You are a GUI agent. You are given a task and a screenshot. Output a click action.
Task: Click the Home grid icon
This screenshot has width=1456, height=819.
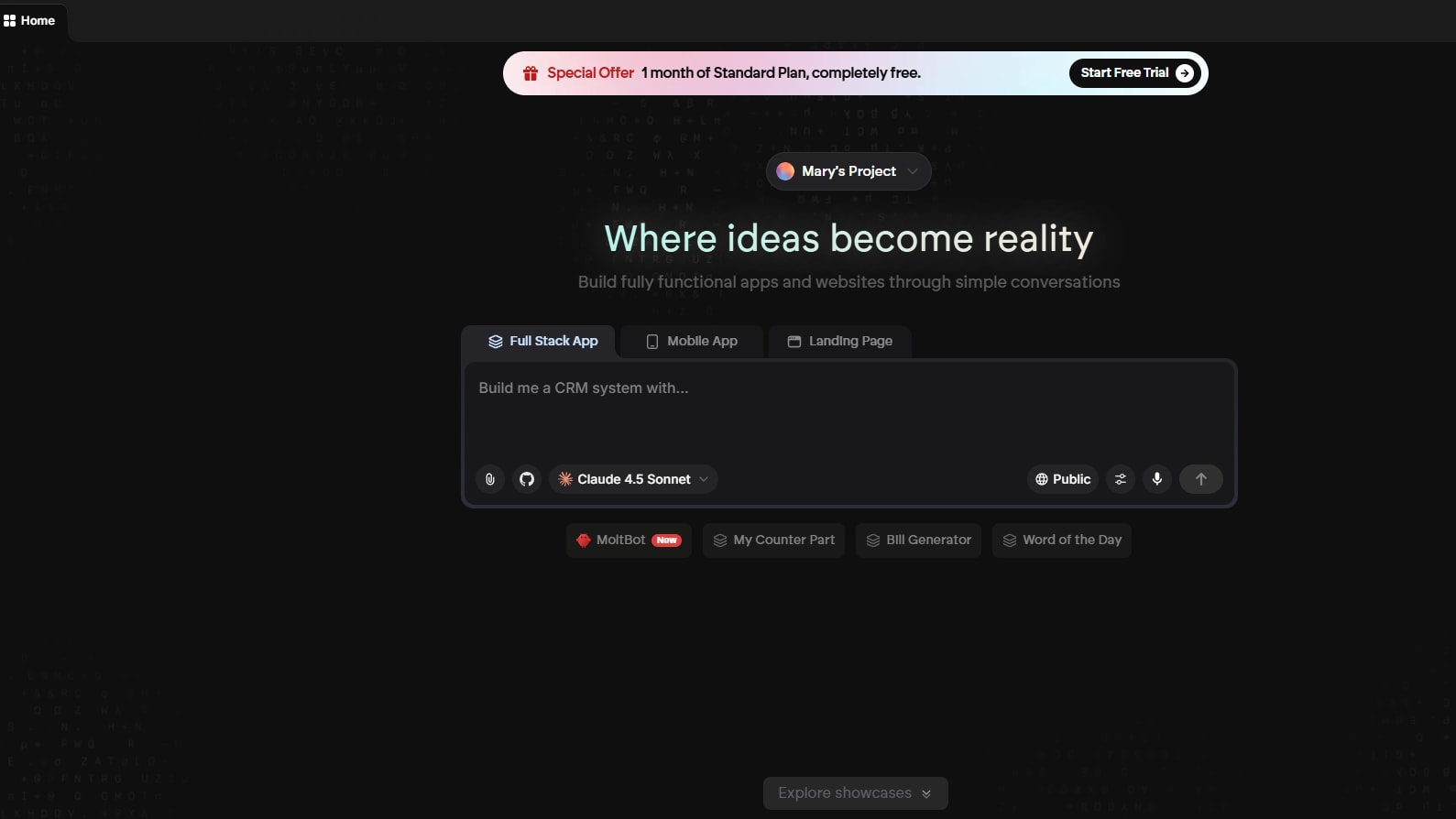[x=10, y=20]
